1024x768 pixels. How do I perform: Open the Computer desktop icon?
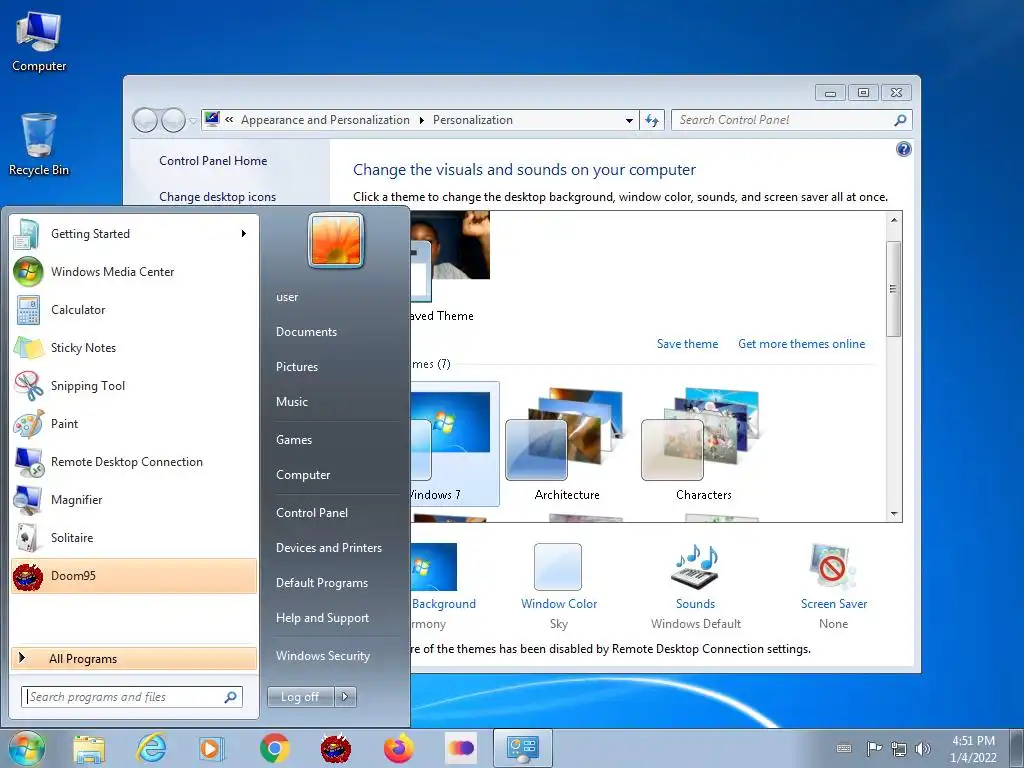point(39,42)
